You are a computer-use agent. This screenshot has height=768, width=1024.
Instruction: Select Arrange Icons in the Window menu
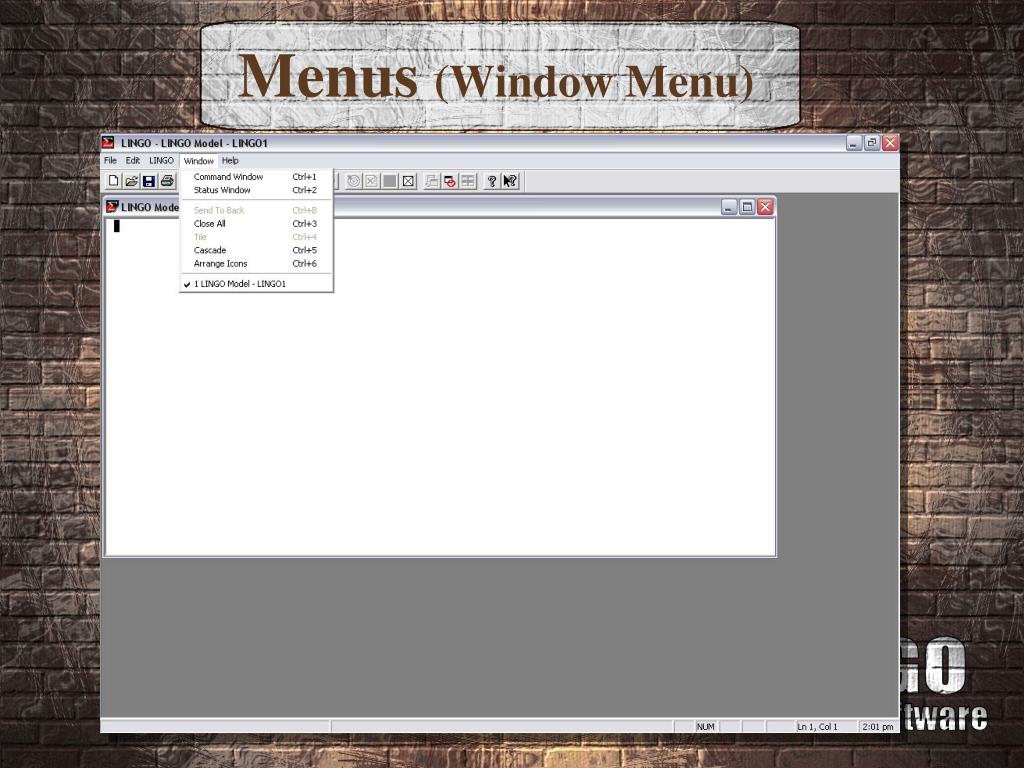[x=256, y=264]
